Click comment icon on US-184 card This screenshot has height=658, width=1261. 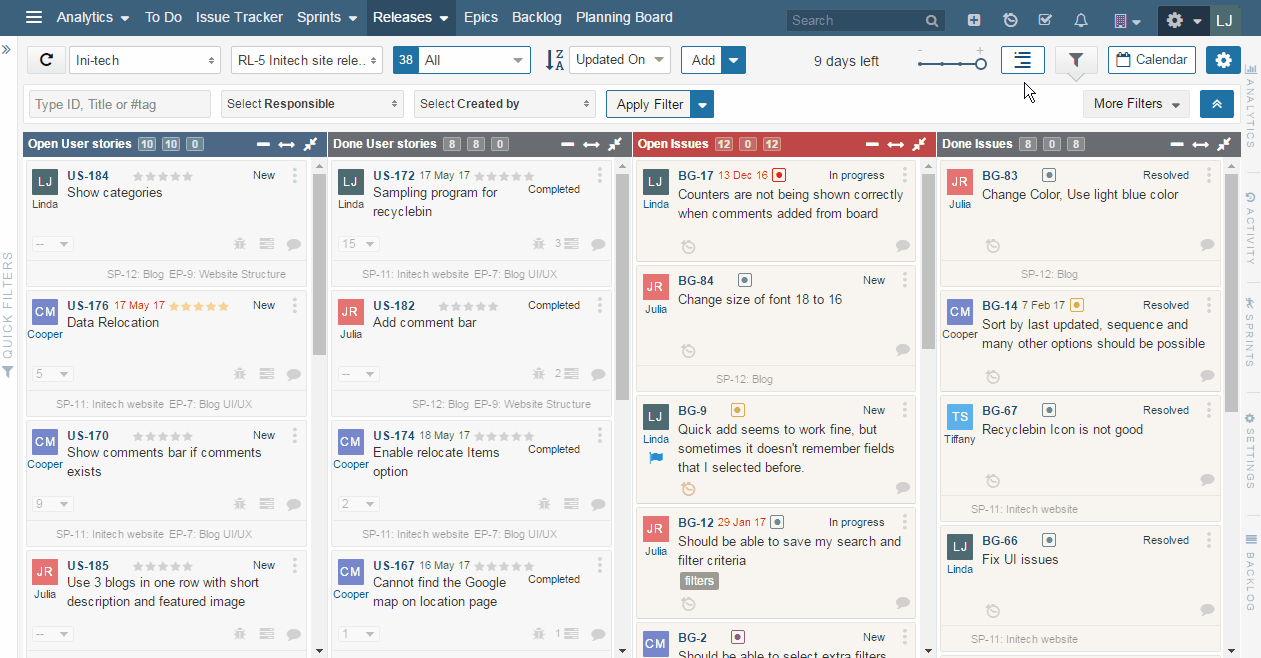pos(294,244)
